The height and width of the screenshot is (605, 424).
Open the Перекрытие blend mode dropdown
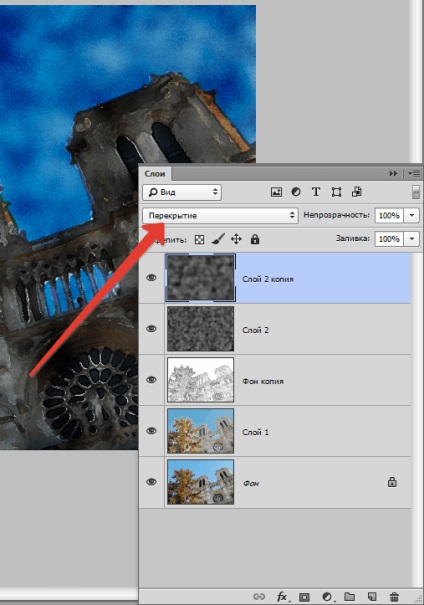click(x=220, y=215)
